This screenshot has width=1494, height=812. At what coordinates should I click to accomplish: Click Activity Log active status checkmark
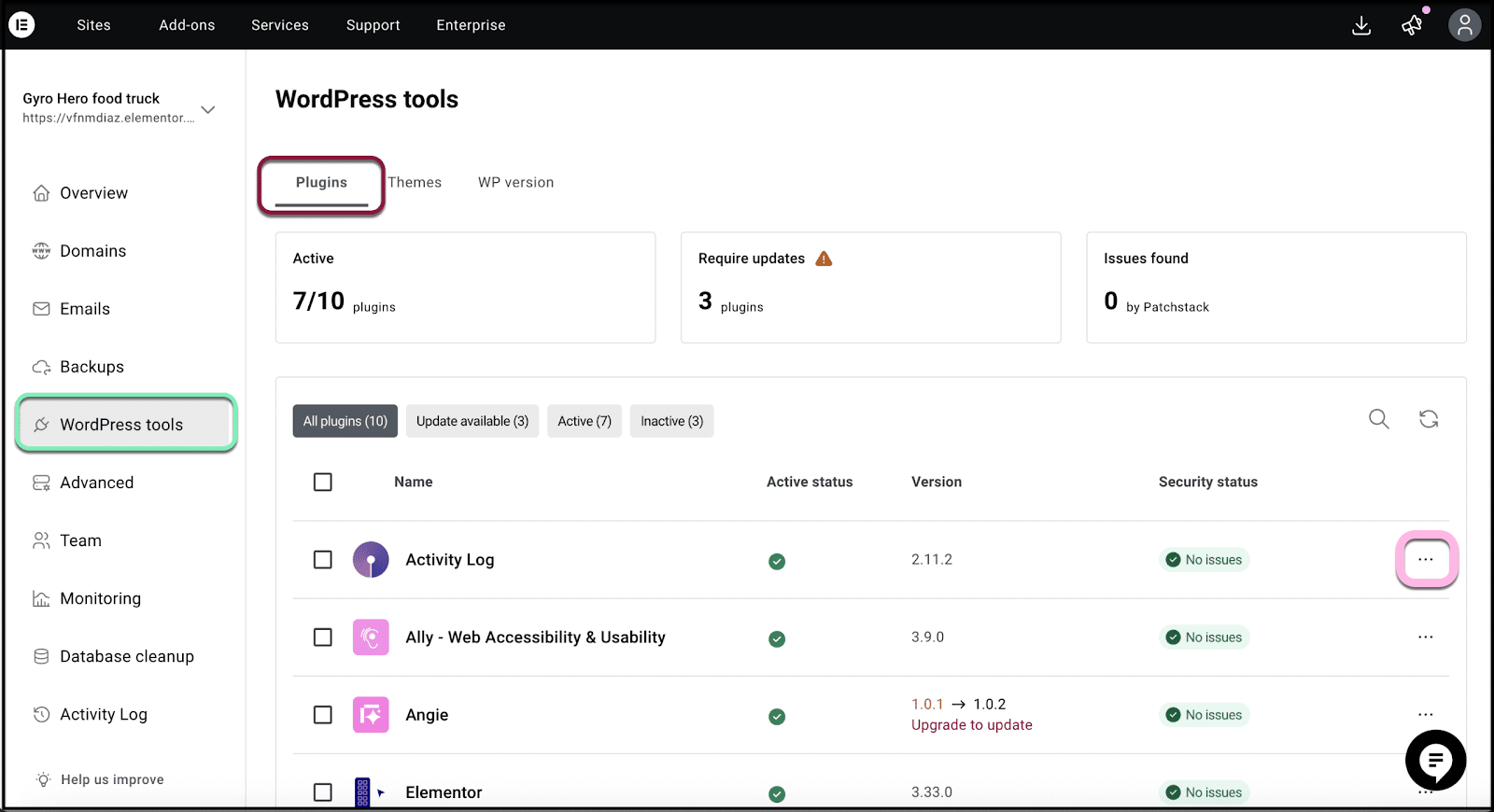coord(777,561)
